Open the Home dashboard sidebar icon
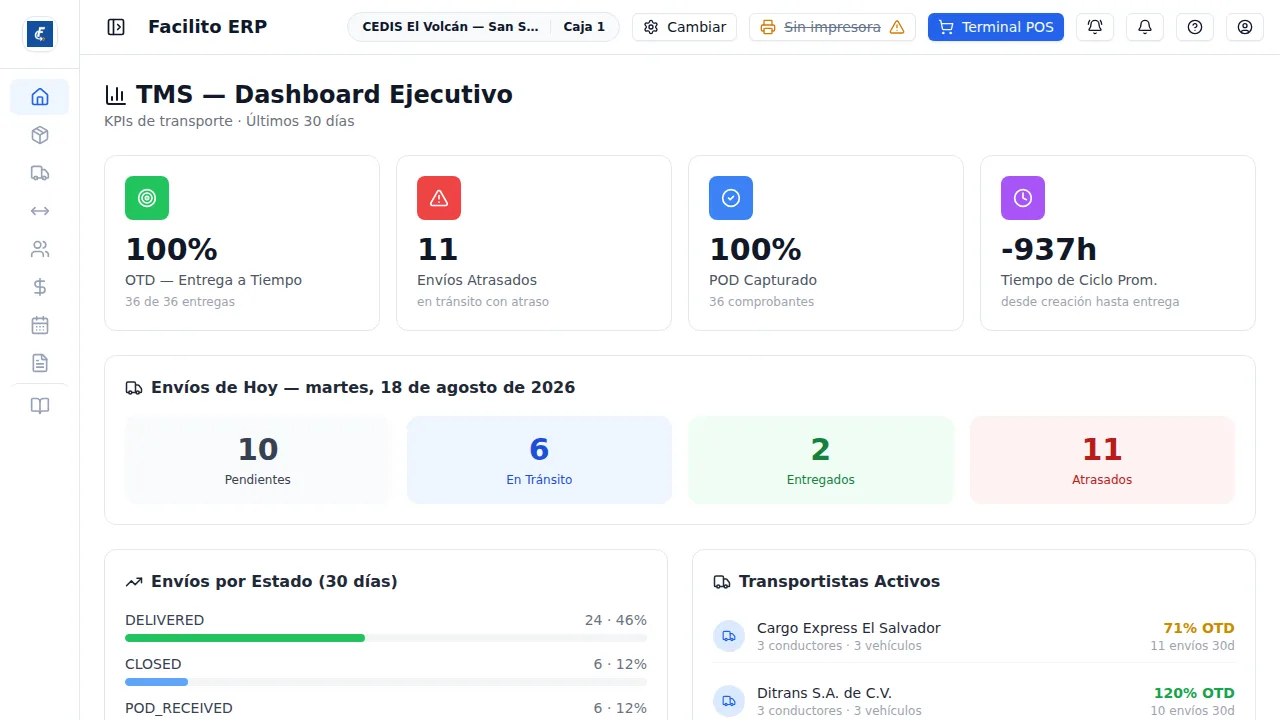The width and height of the screenshot is (1280, 720). [40, 97]
